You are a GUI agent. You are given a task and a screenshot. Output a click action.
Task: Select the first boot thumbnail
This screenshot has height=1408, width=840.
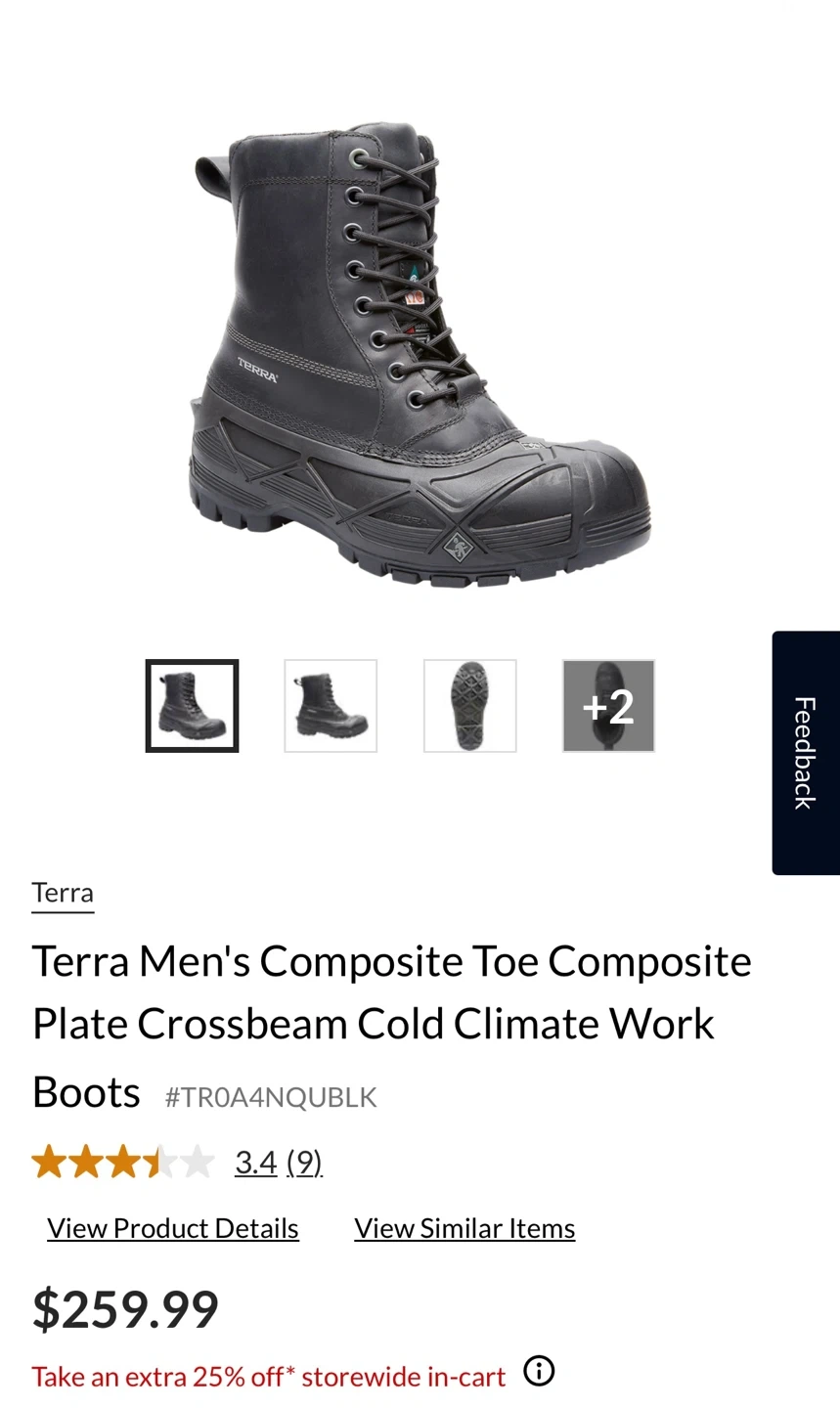[x=192, y=706]
